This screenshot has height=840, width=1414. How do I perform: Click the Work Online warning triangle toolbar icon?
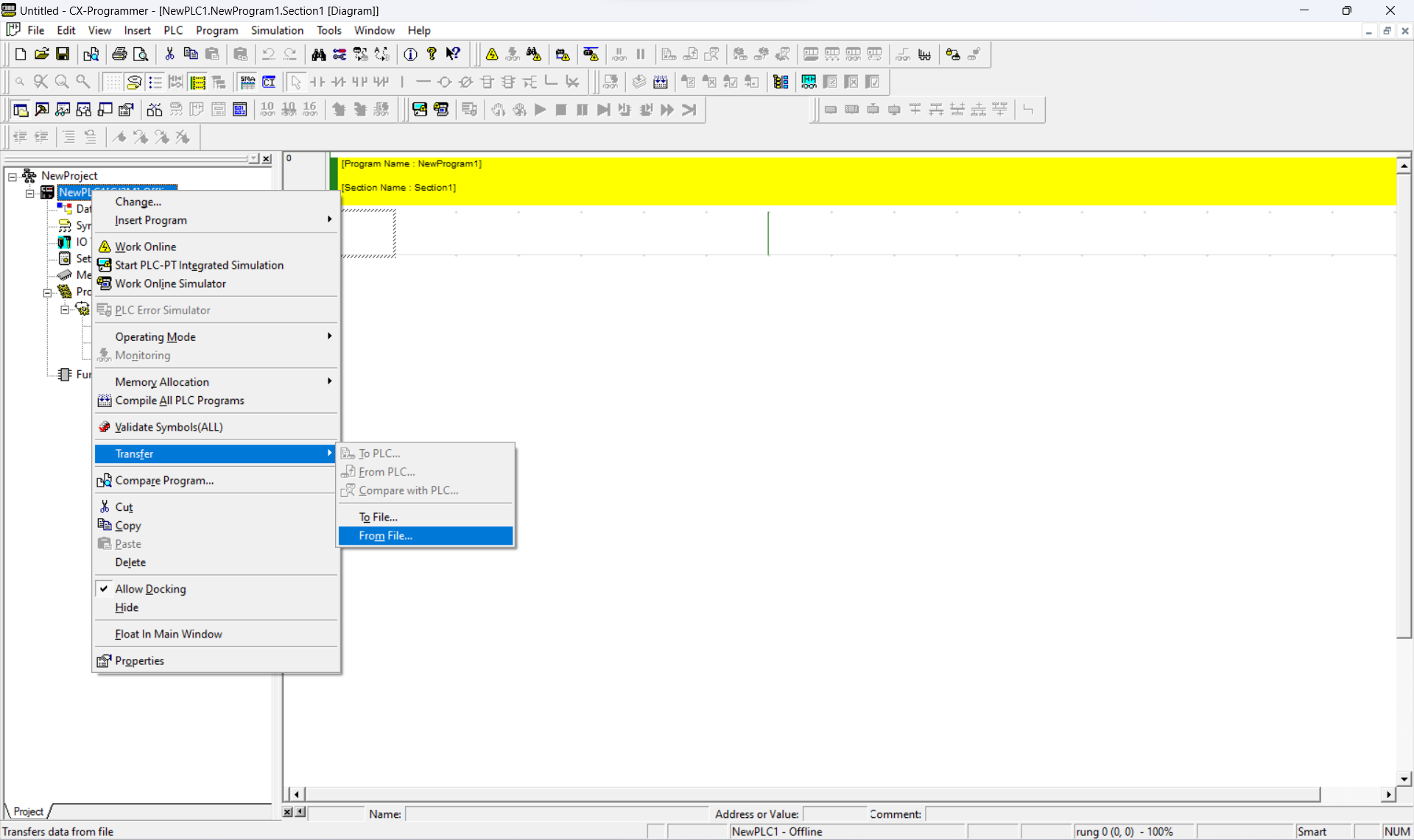point(492,54)
